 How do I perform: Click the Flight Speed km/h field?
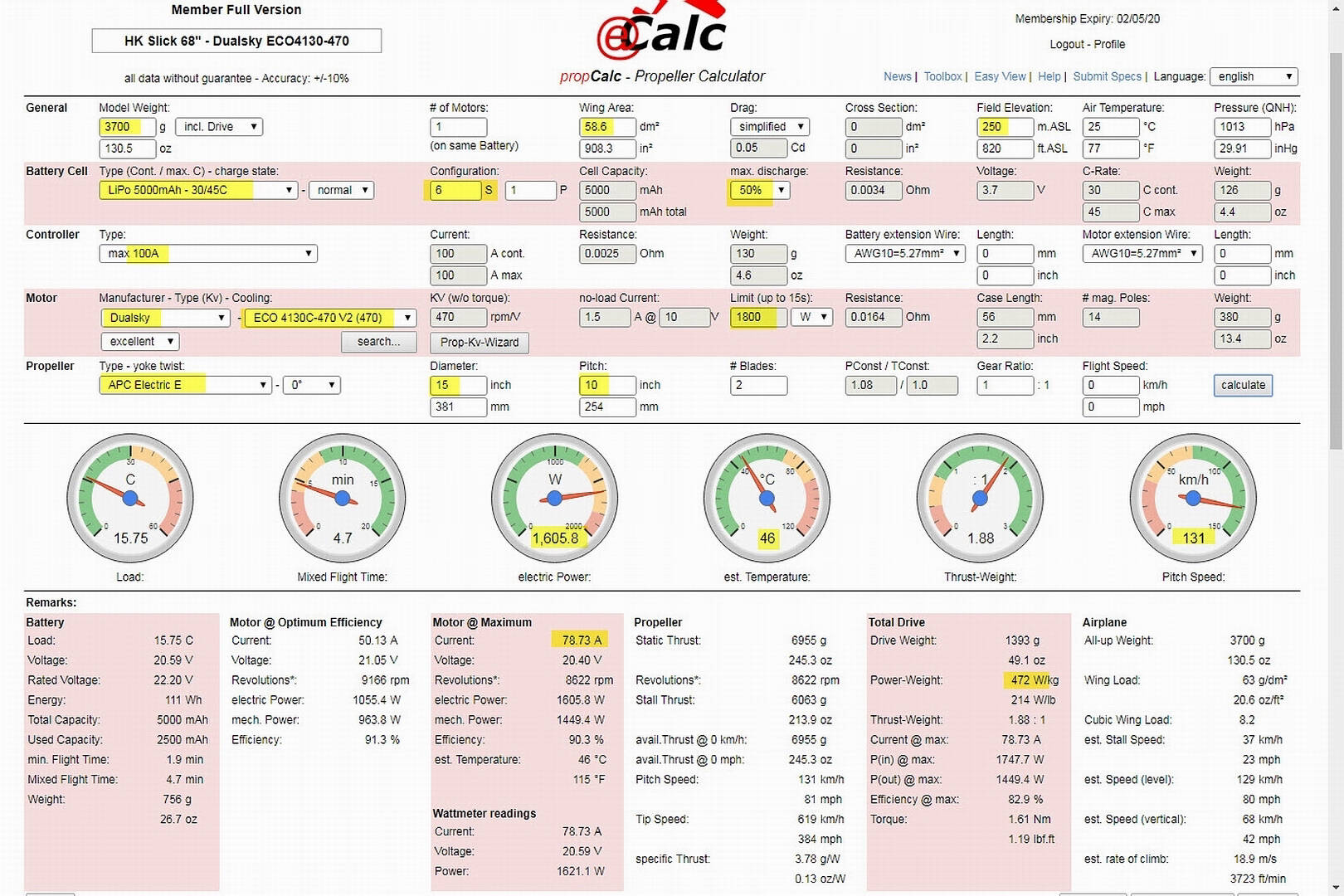point(1110,385)
